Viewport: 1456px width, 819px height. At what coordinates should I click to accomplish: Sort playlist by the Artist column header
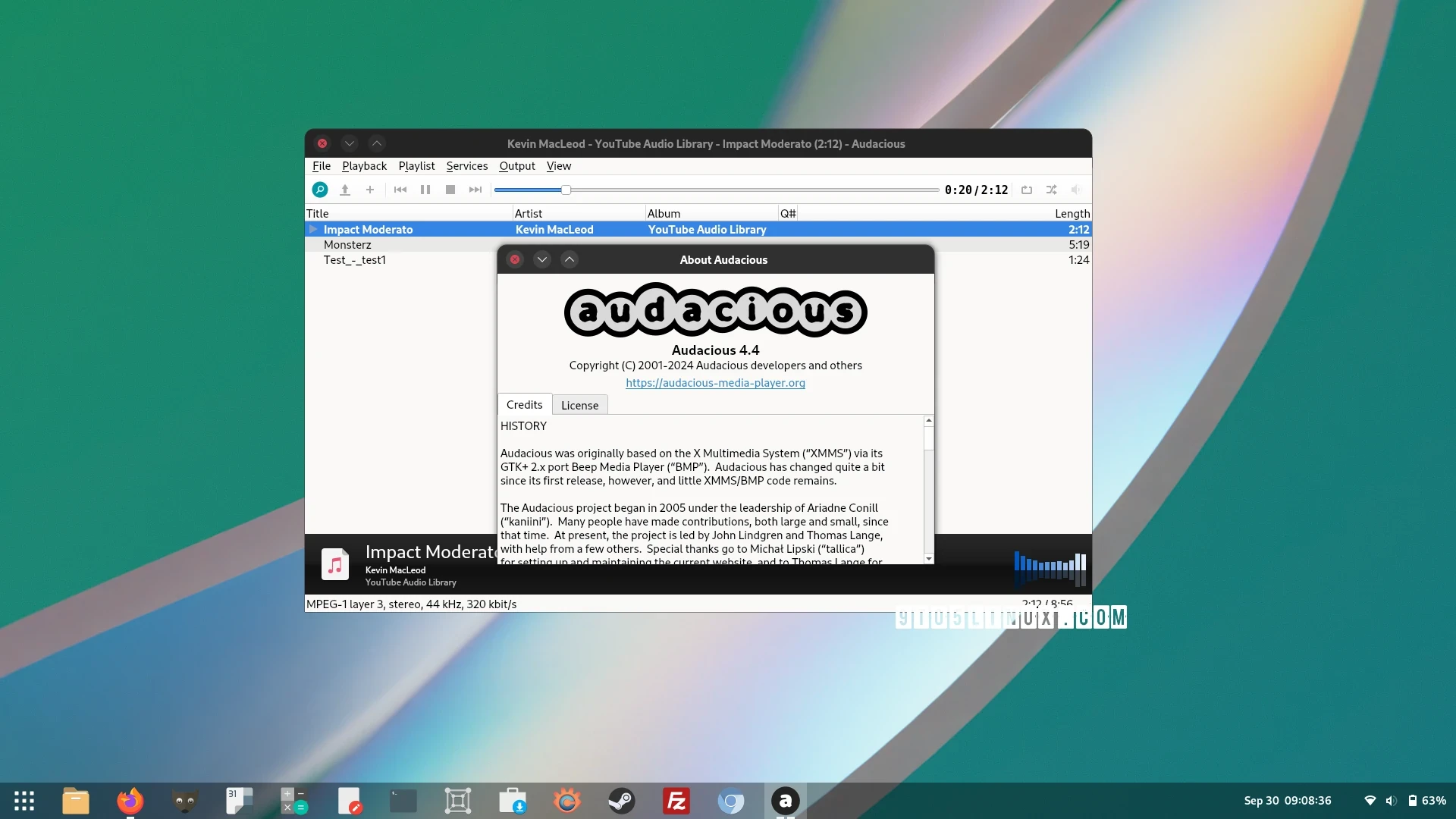(x=579, y=214)
